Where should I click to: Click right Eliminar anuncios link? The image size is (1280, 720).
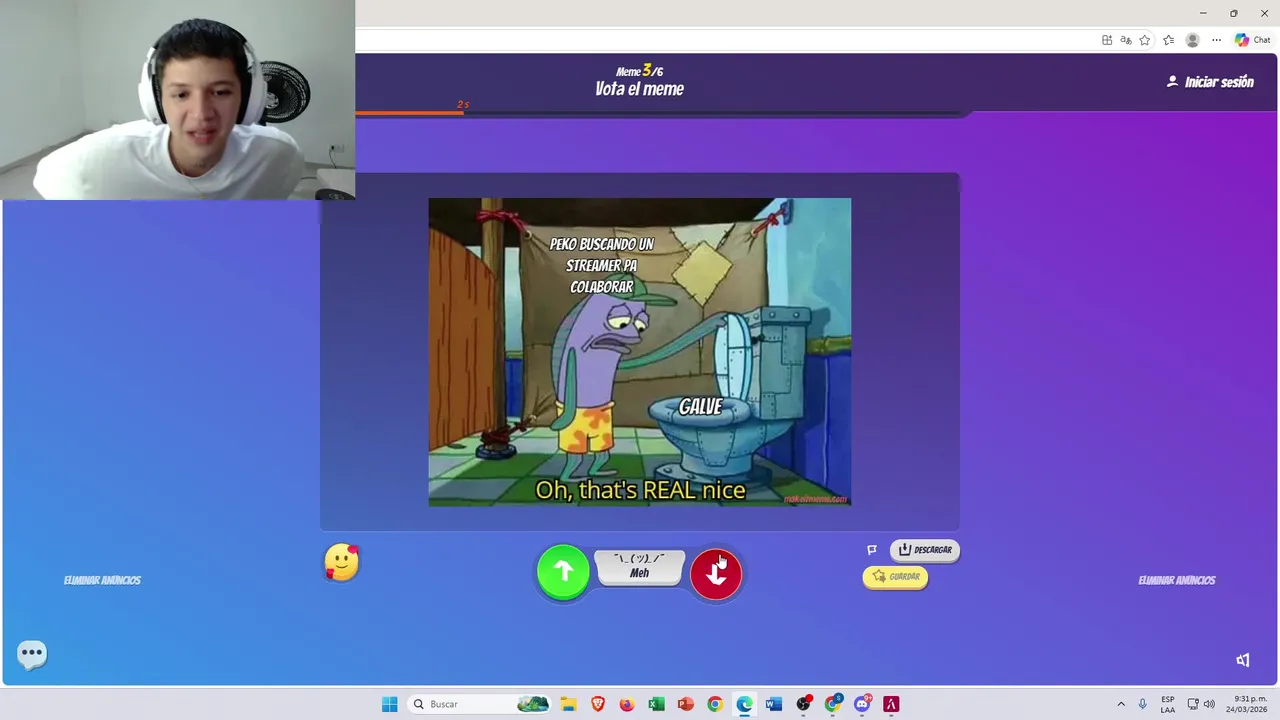tap(1177, 580)
